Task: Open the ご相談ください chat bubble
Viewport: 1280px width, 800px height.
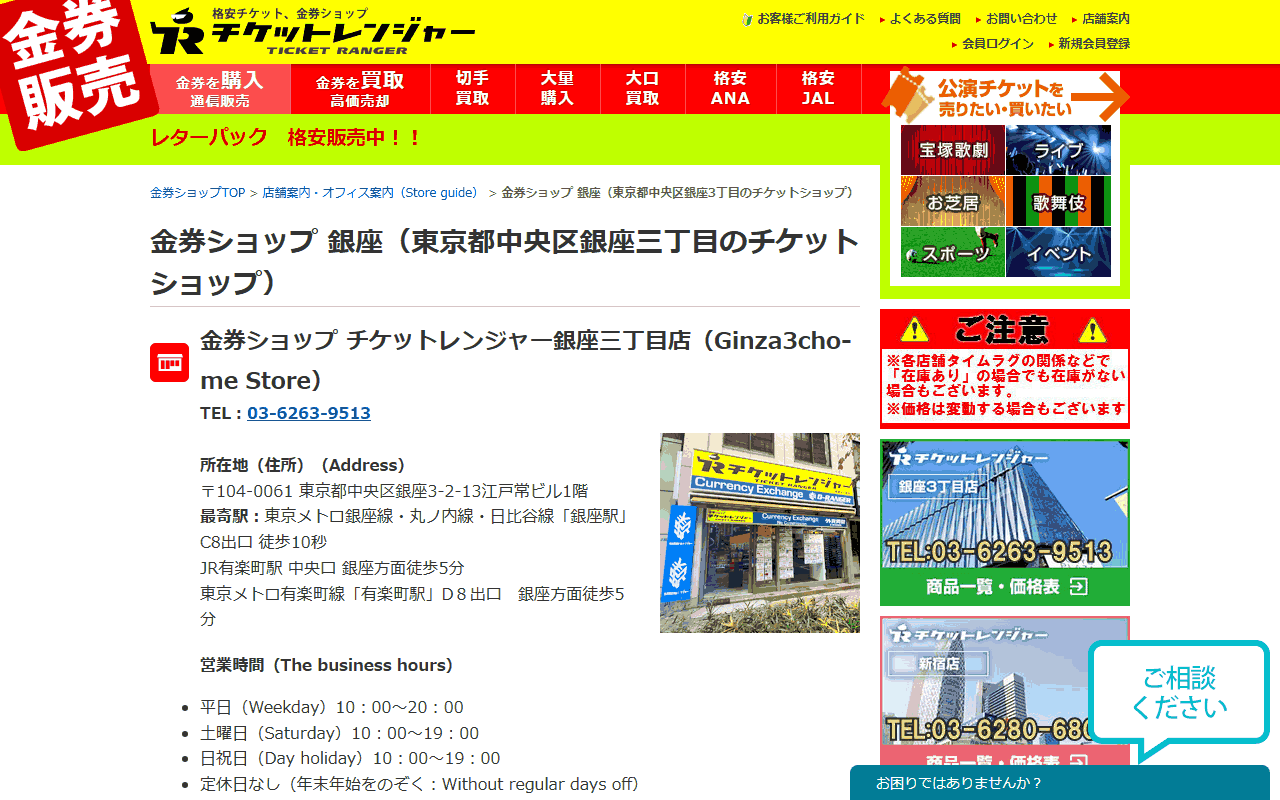Action: point(1179,693)
